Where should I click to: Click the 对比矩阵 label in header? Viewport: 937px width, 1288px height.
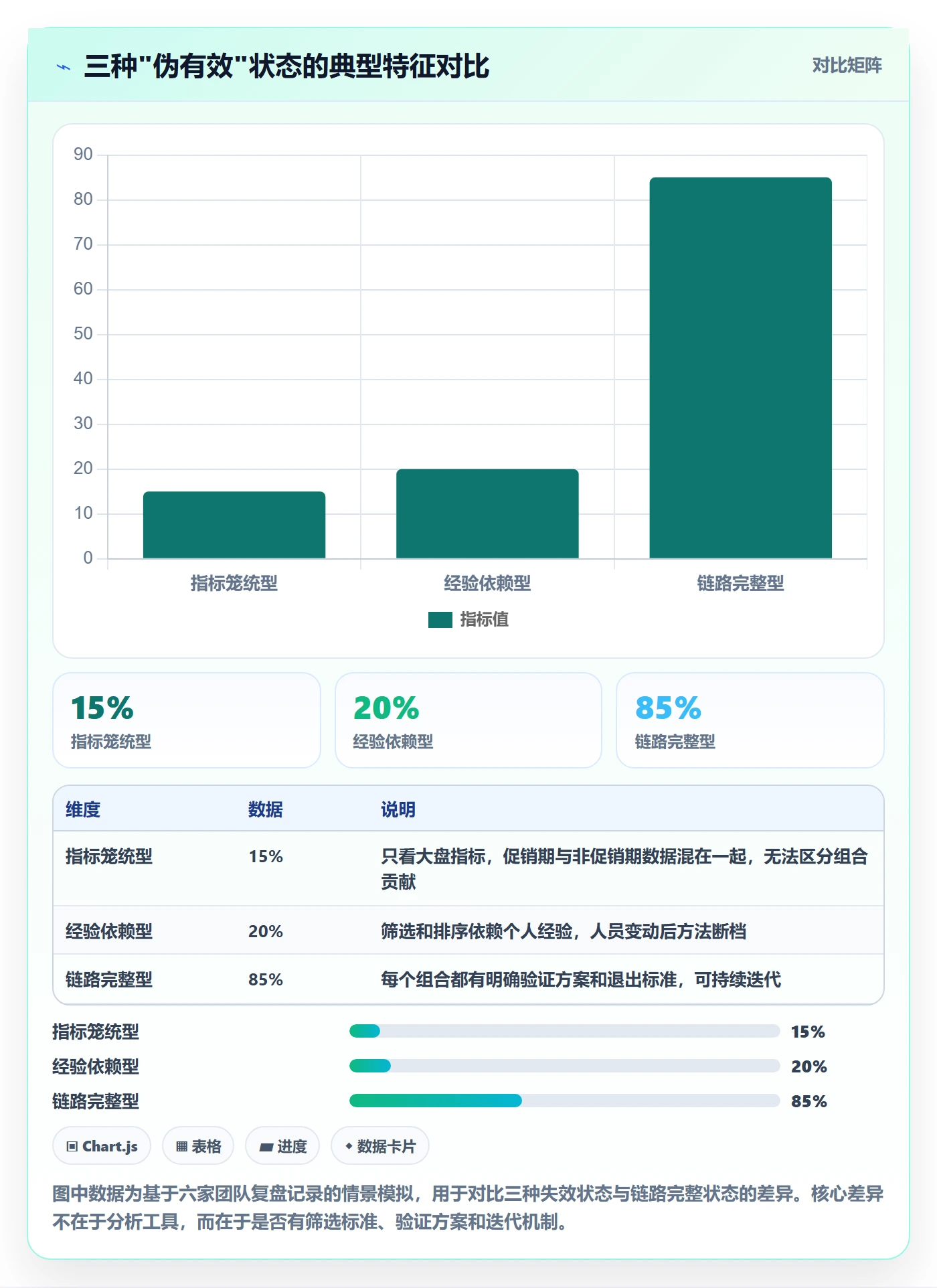coord(847,66)
